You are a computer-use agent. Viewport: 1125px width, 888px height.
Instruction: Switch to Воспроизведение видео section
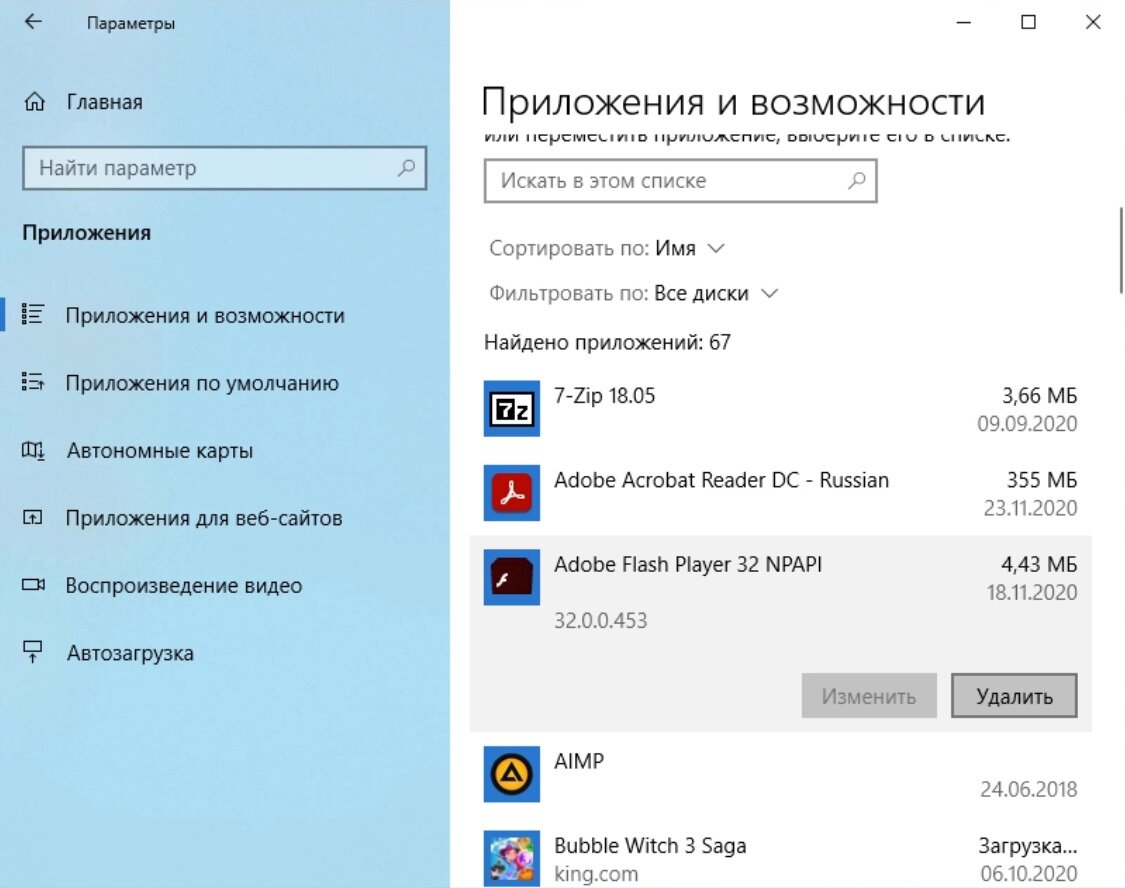[x=184, y=585]
